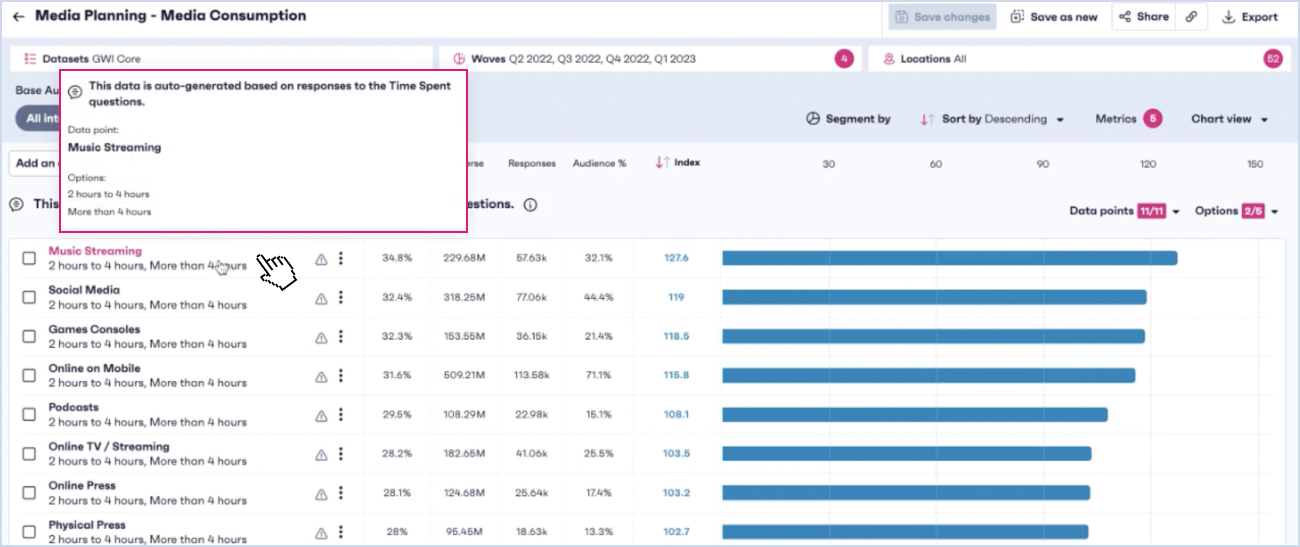Viewport: 1300px width, 547px height.
Task: Open three-dot menu for Social Media
Action: pos(341,297)
